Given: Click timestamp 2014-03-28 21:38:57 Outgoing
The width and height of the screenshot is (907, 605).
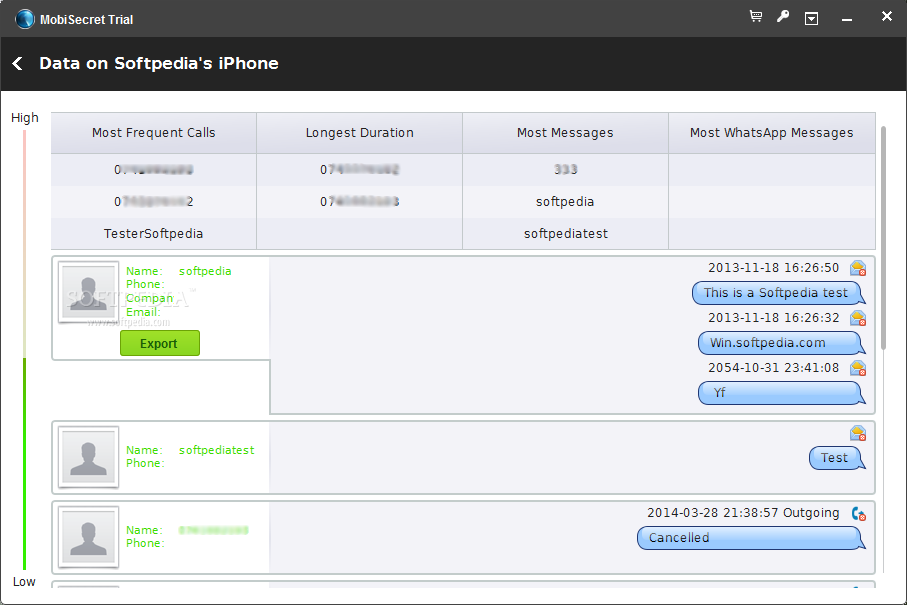Looking at the screenshot, I should coord(743,513).
